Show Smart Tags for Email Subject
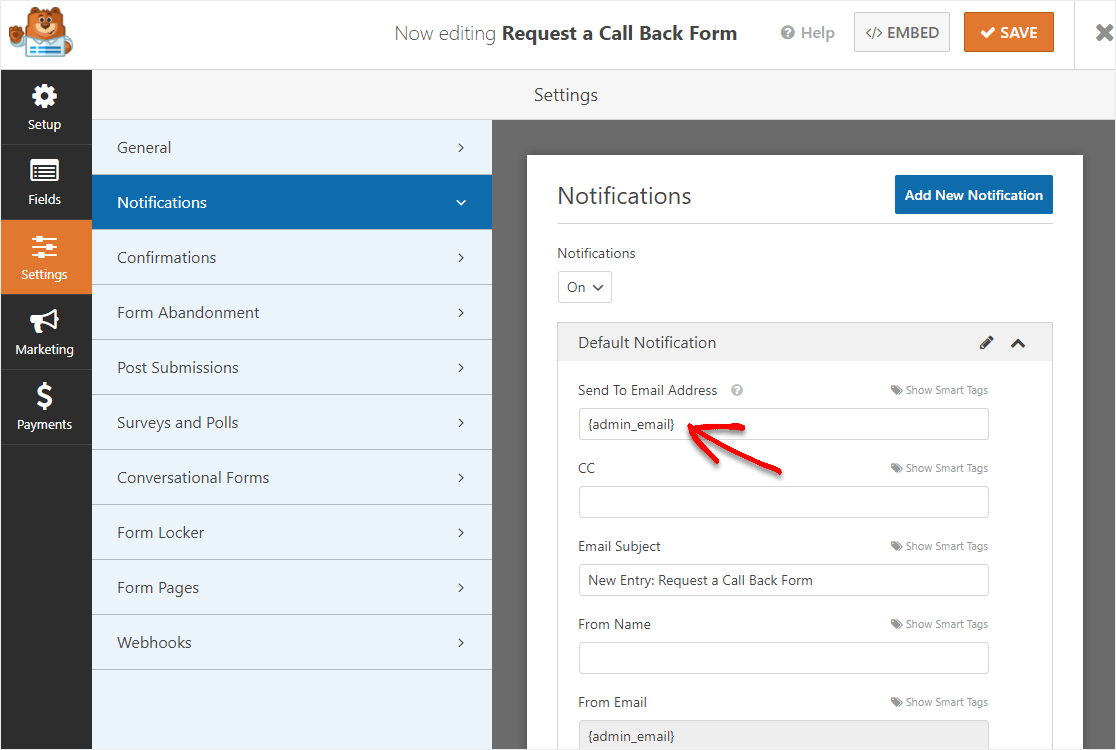Image resolution: width=1116 pixels, height=750 pixels. click(938, 546)
